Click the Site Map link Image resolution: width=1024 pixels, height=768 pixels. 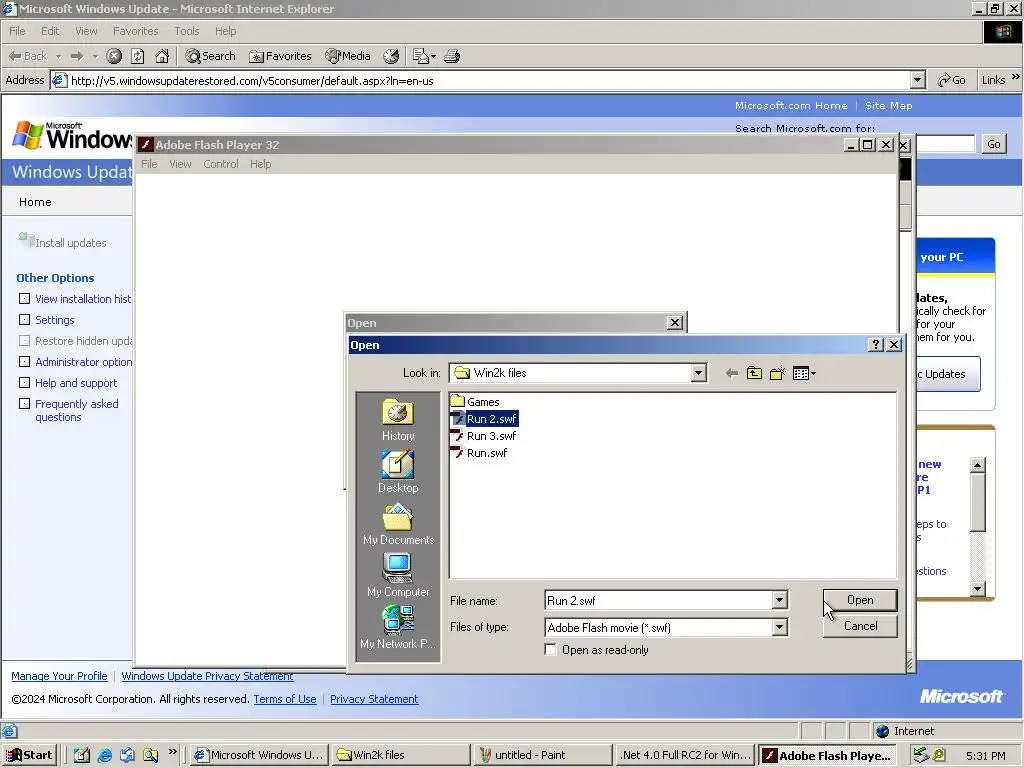[x=888, y=105]
